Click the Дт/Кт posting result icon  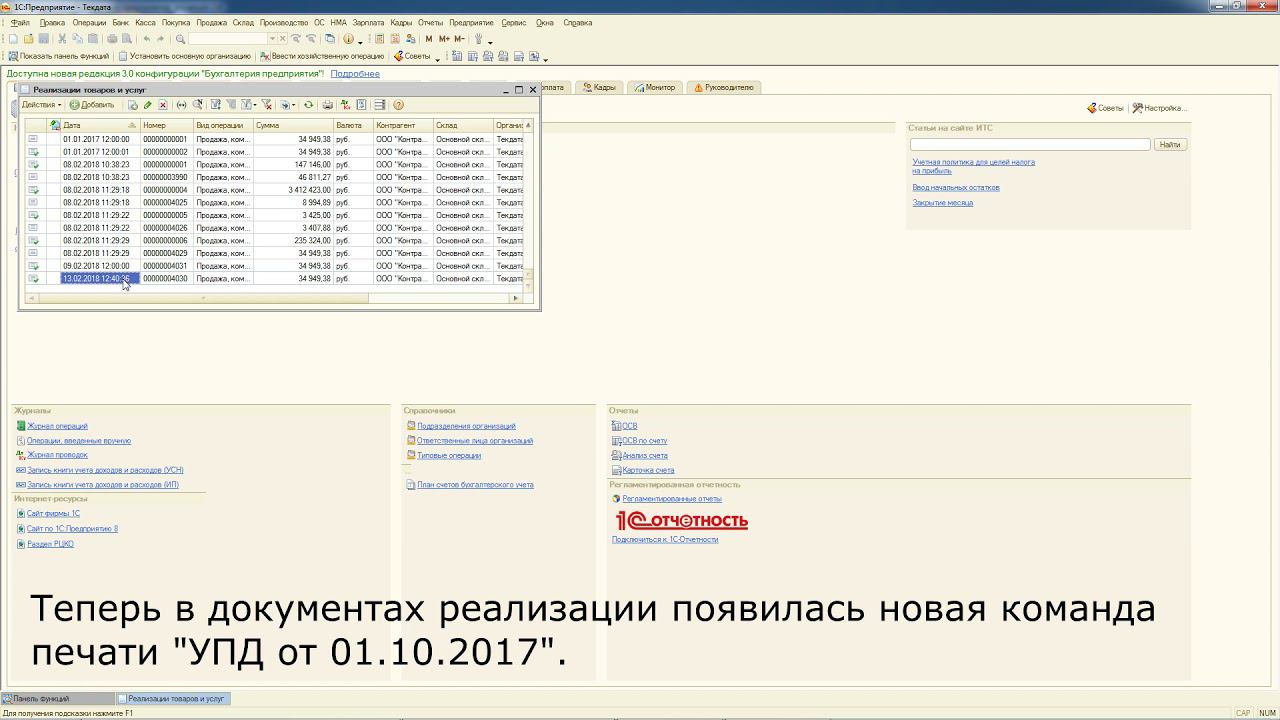(x=345, y=105)
